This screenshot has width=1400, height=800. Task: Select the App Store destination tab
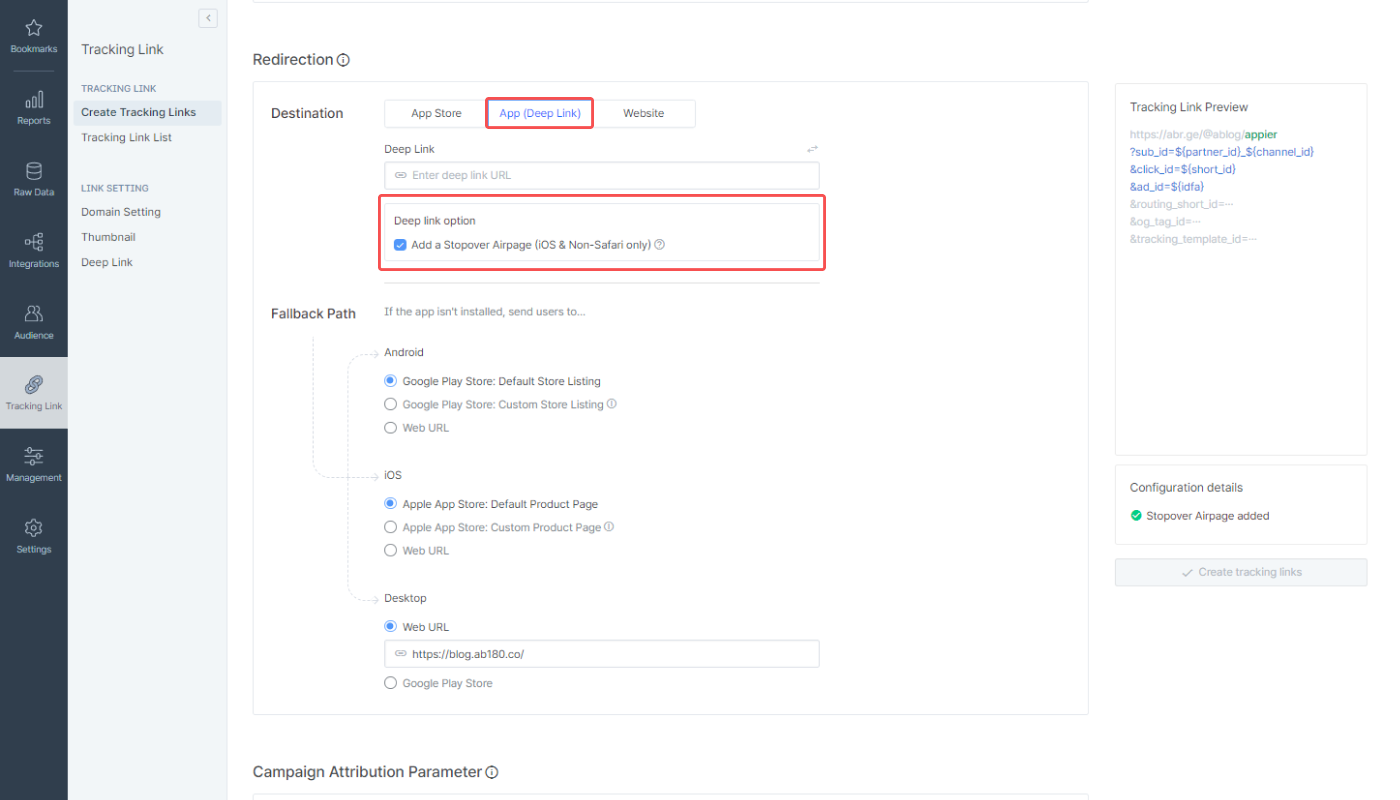[436, 114]
